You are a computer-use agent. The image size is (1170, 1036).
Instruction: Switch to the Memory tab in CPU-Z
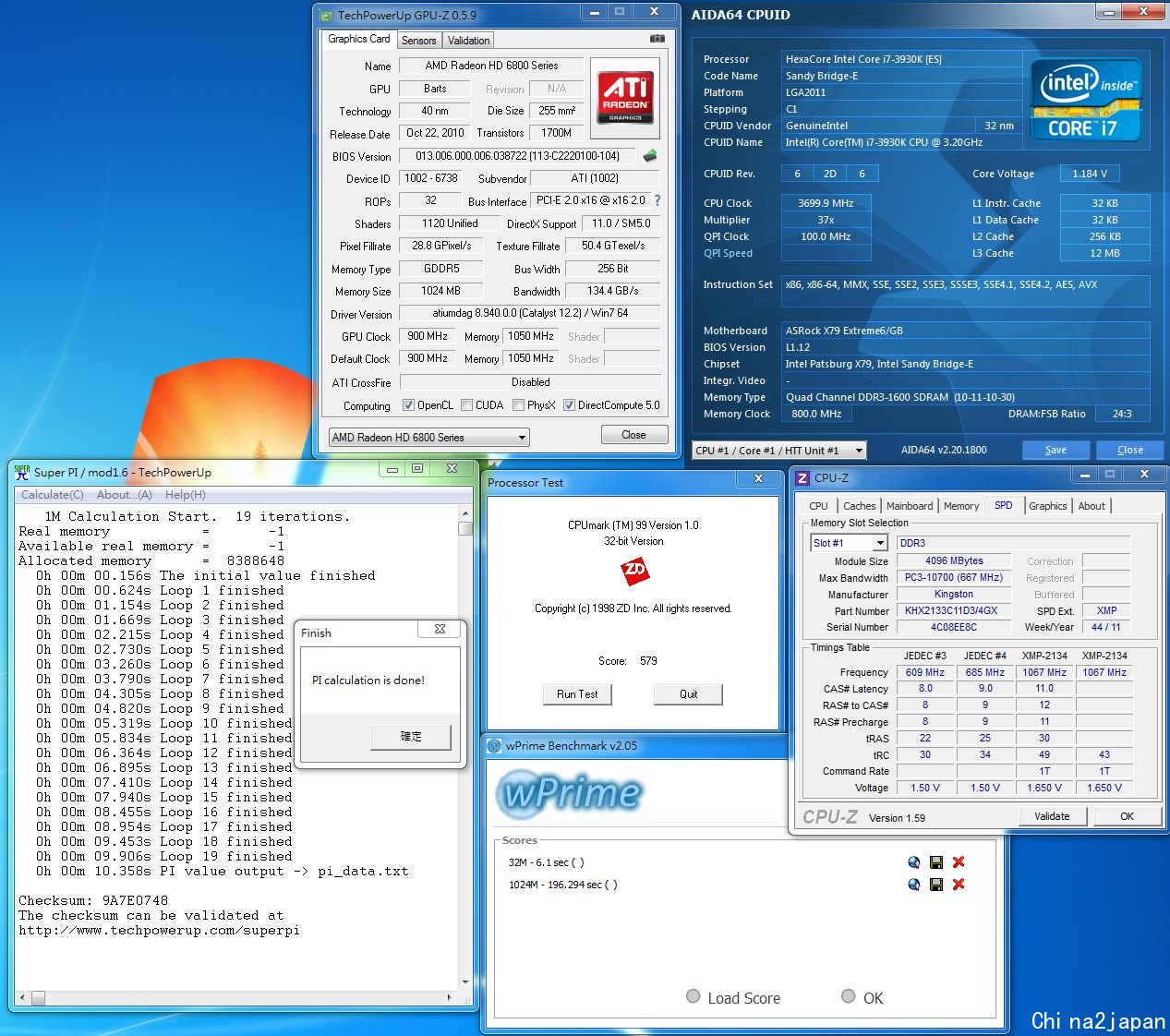[961, 506]
